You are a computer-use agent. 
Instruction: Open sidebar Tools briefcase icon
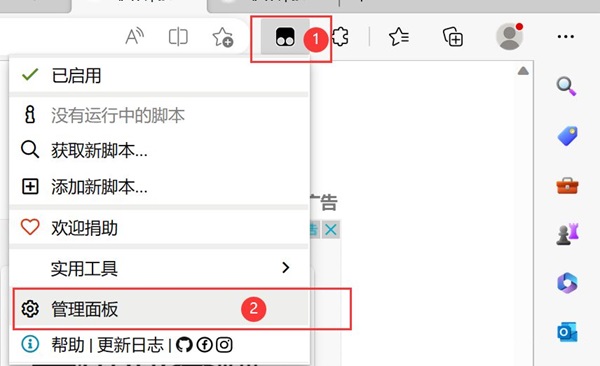567,186
